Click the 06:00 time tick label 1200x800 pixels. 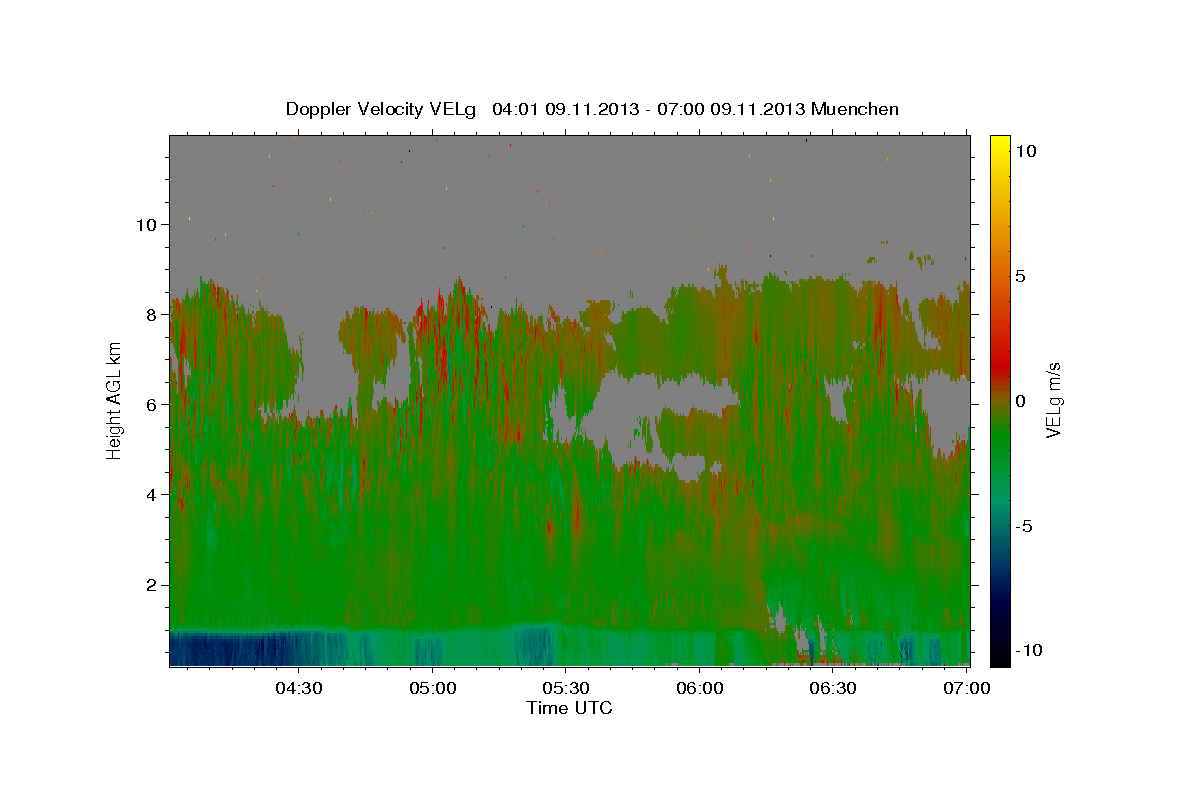click(700, 689)
